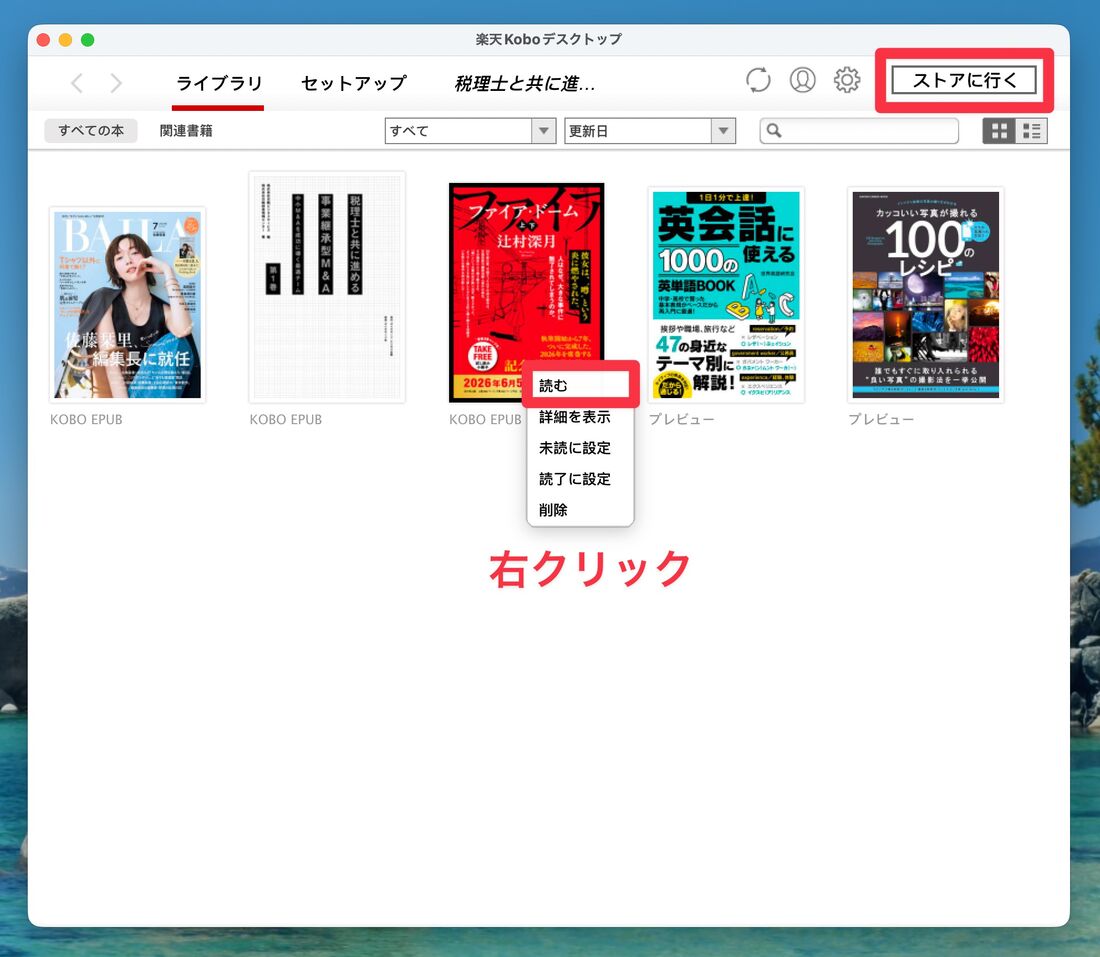The height and width of the screenshot is (957, 1100).
Task: Click KOBO EPUB label under ファイア・ドーム book
Action: (485, 420)
